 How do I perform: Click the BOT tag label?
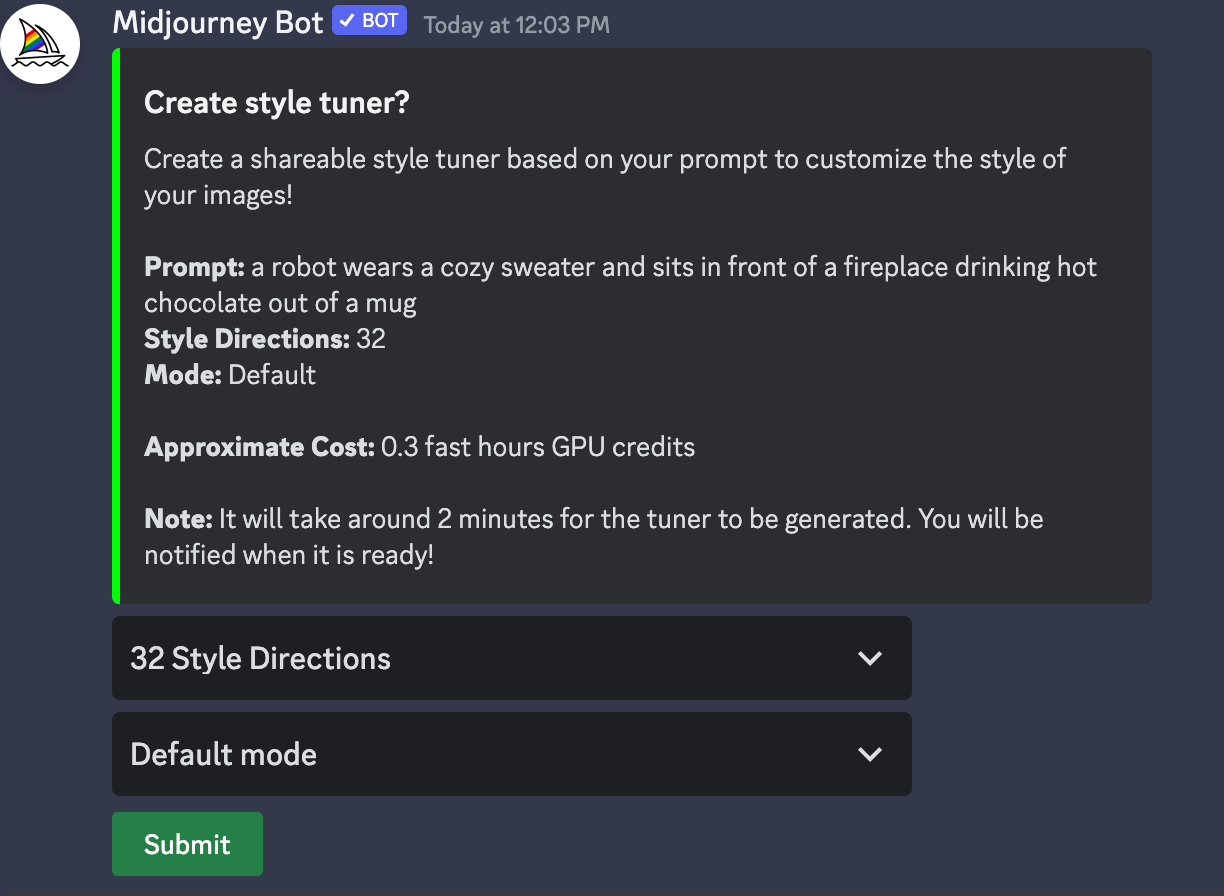coord(380,21)
